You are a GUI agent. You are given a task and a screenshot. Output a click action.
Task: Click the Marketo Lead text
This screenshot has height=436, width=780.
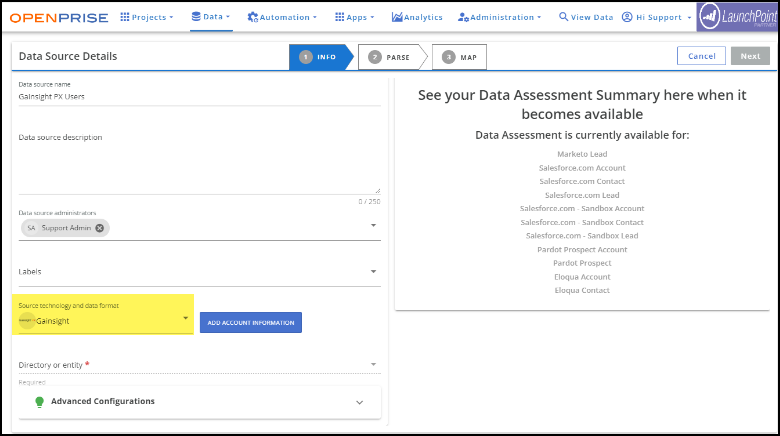point(582,154)
